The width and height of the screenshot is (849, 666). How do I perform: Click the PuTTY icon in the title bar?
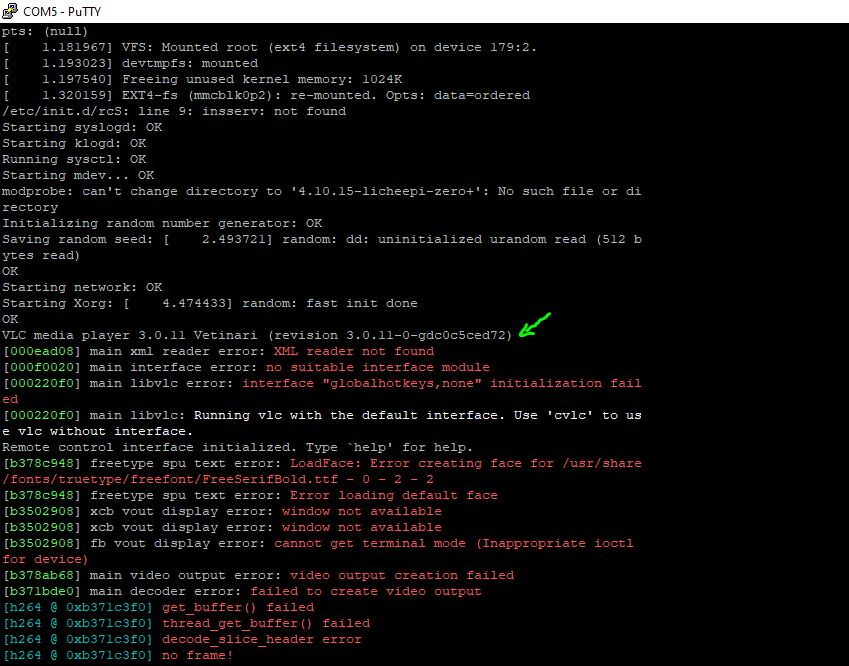point(9,11)
